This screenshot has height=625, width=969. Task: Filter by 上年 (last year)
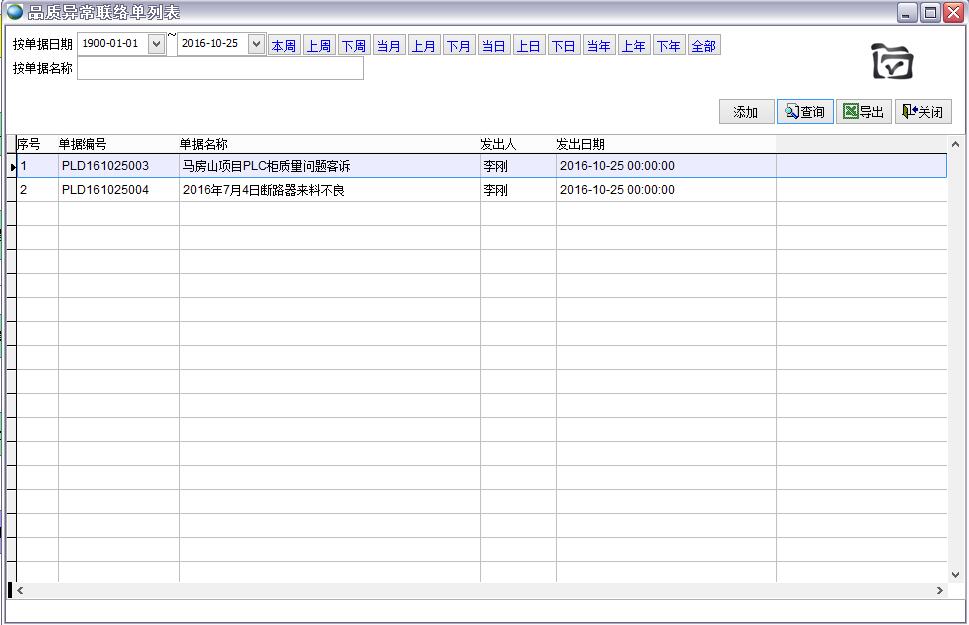(x=633, y=46)
